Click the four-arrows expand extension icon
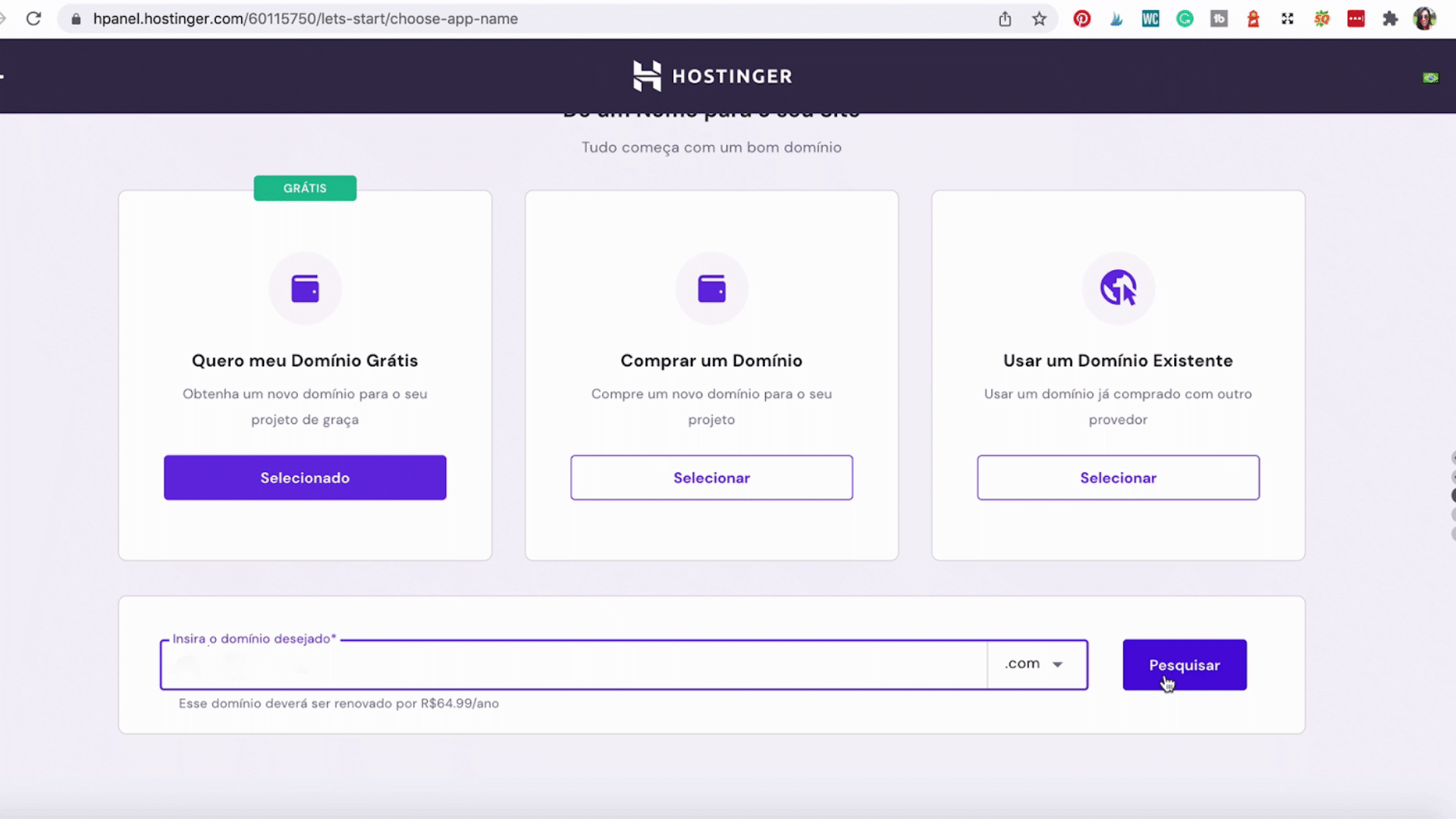The width and height of the screenshot is (1456, 819). pyautogui.click(x=1288, y=19)
